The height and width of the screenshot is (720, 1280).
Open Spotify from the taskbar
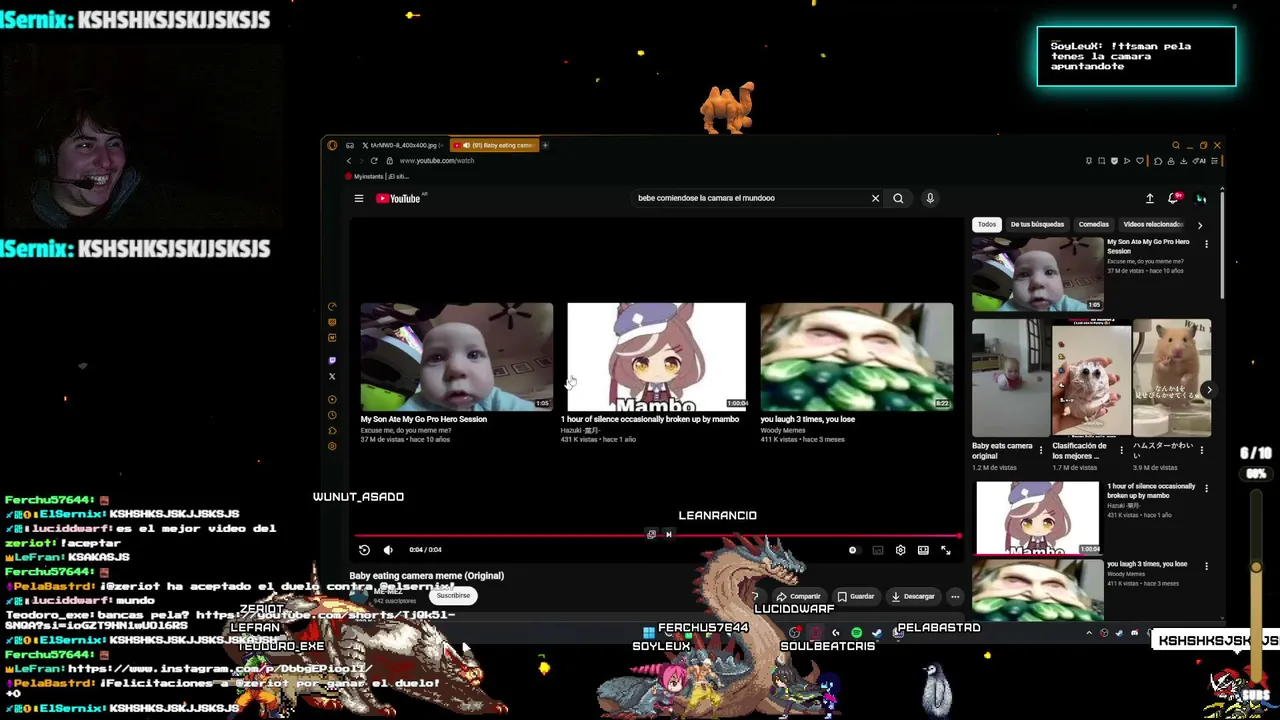(857, 632)
